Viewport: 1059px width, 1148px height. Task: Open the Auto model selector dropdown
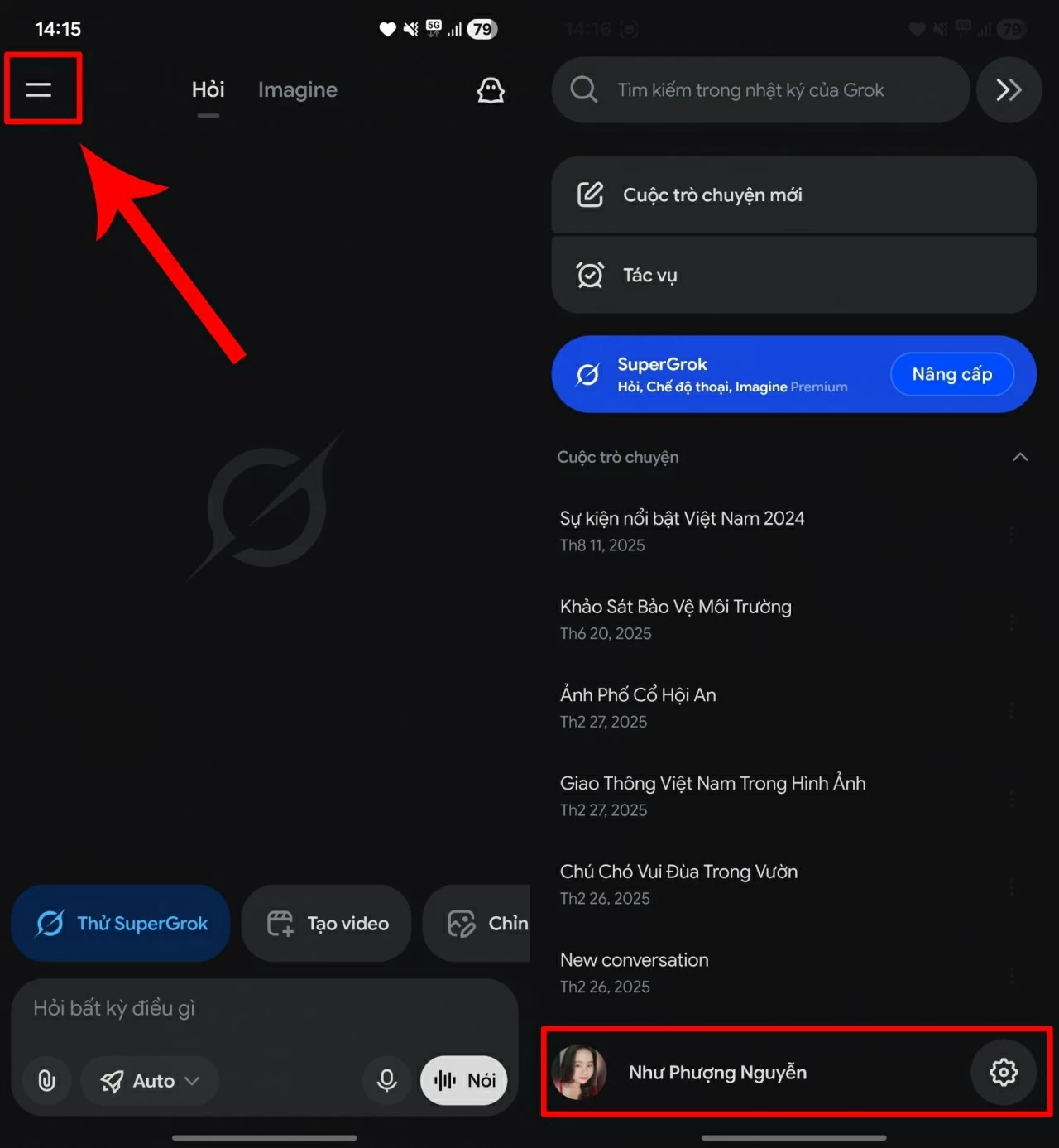click(x=150, y=1080)
